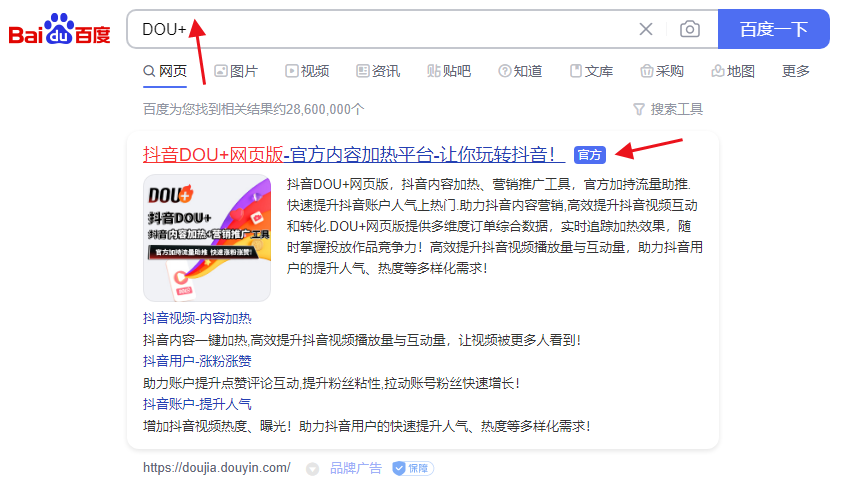The image size is (850, 480).
Task: Switch to the 图片 tab
Action: coord(236,71)
